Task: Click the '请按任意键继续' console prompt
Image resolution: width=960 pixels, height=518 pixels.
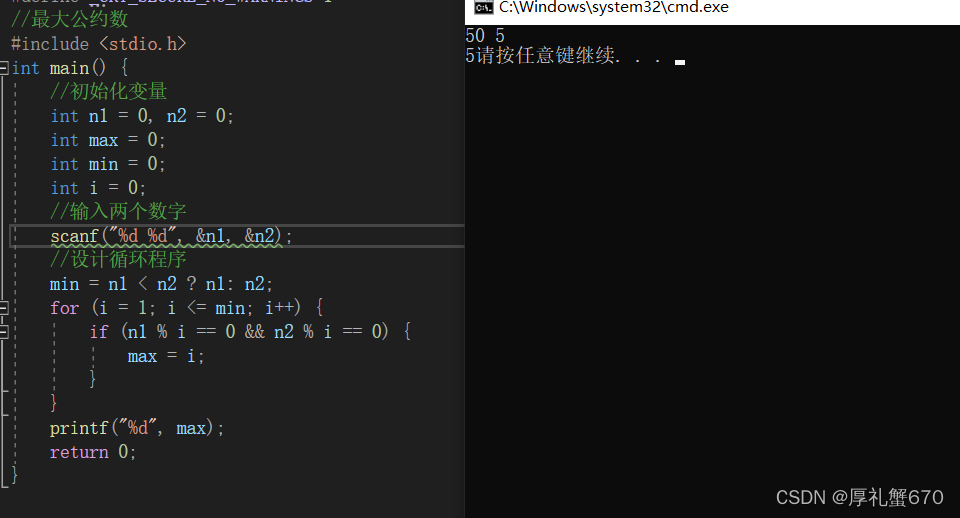Action: pos(546,56)
